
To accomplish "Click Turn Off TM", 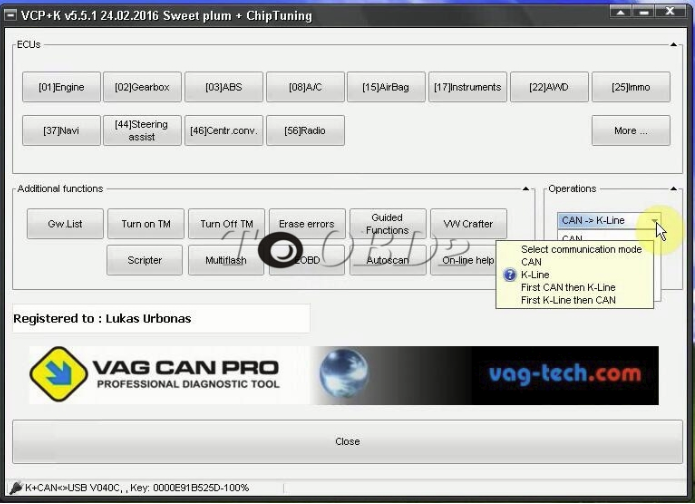I will pyautogui.click(x=226, y=224).
